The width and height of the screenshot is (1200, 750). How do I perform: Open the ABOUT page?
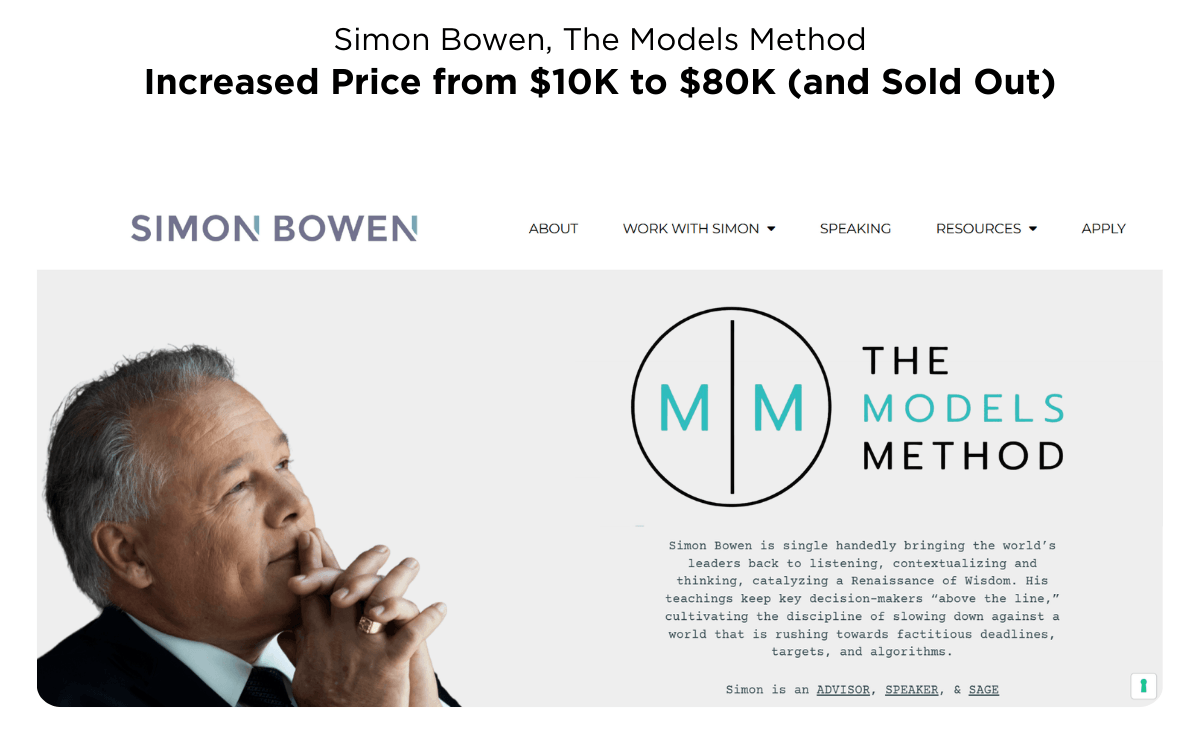[x=553, y=229]
